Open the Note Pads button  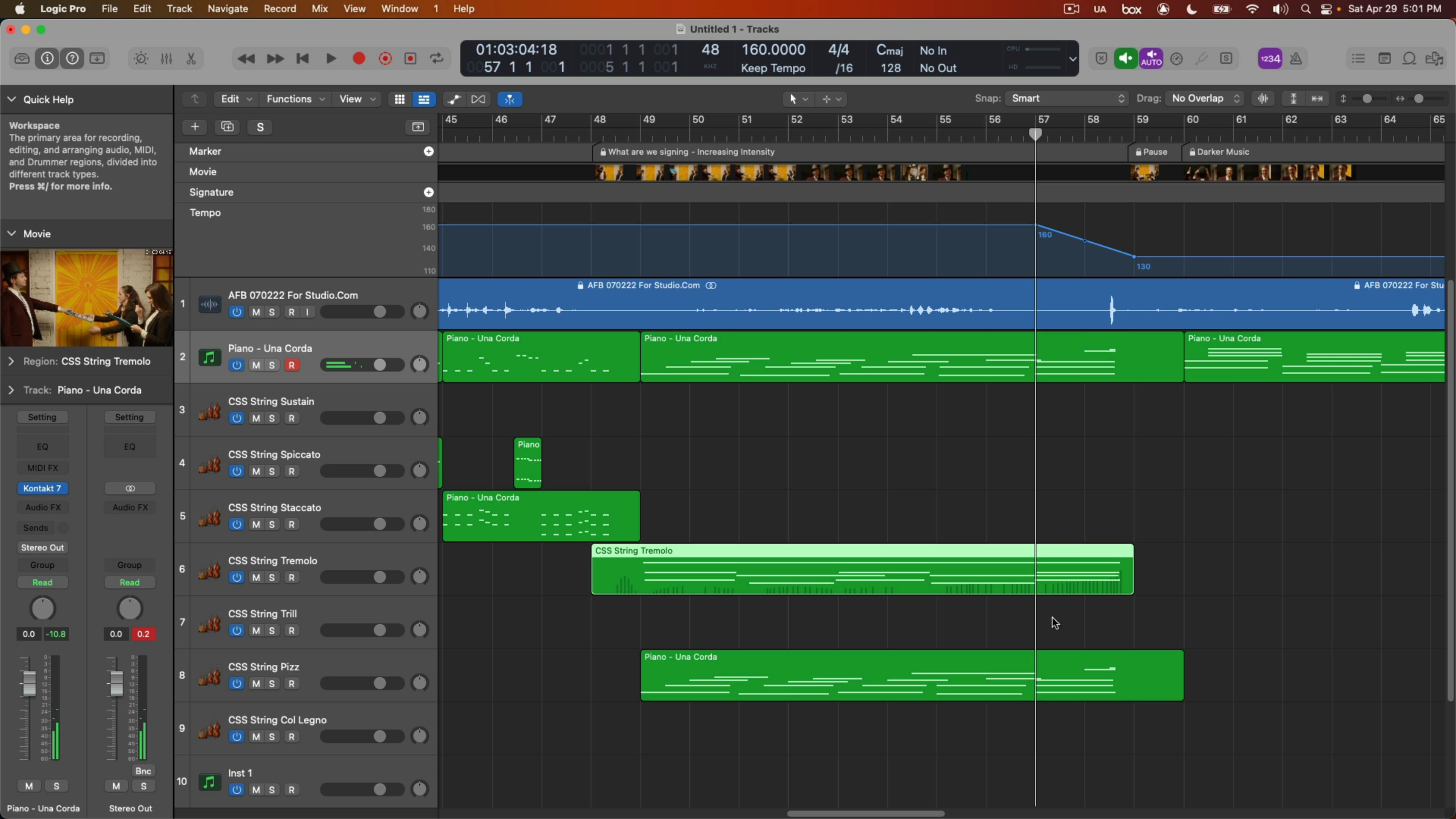click(x=1384, y=58)
